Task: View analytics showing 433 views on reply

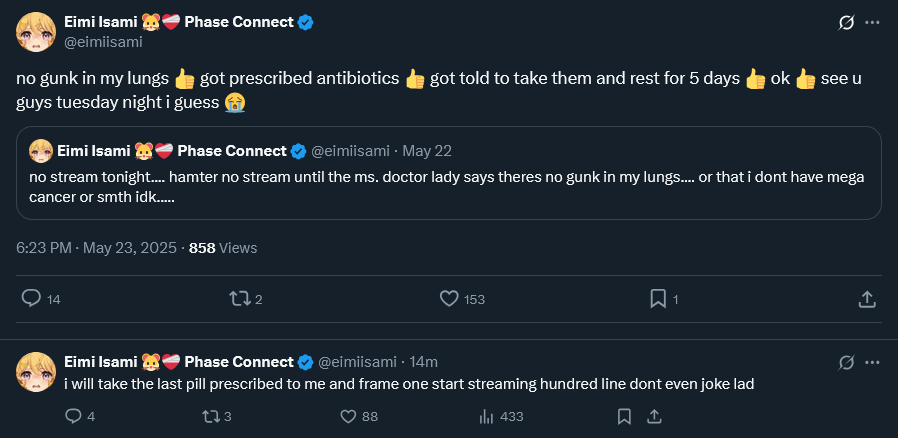Action: (487, 416)
